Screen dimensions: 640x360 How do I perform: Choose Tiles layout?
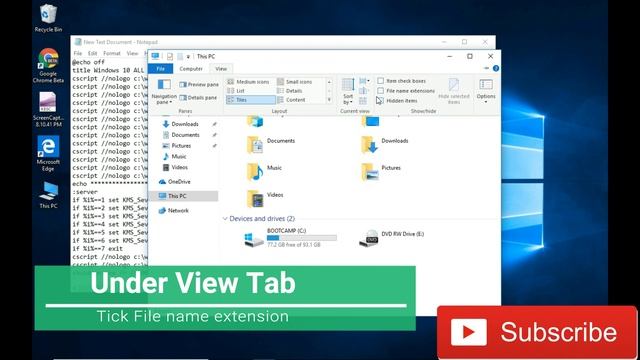coord(251,100)
